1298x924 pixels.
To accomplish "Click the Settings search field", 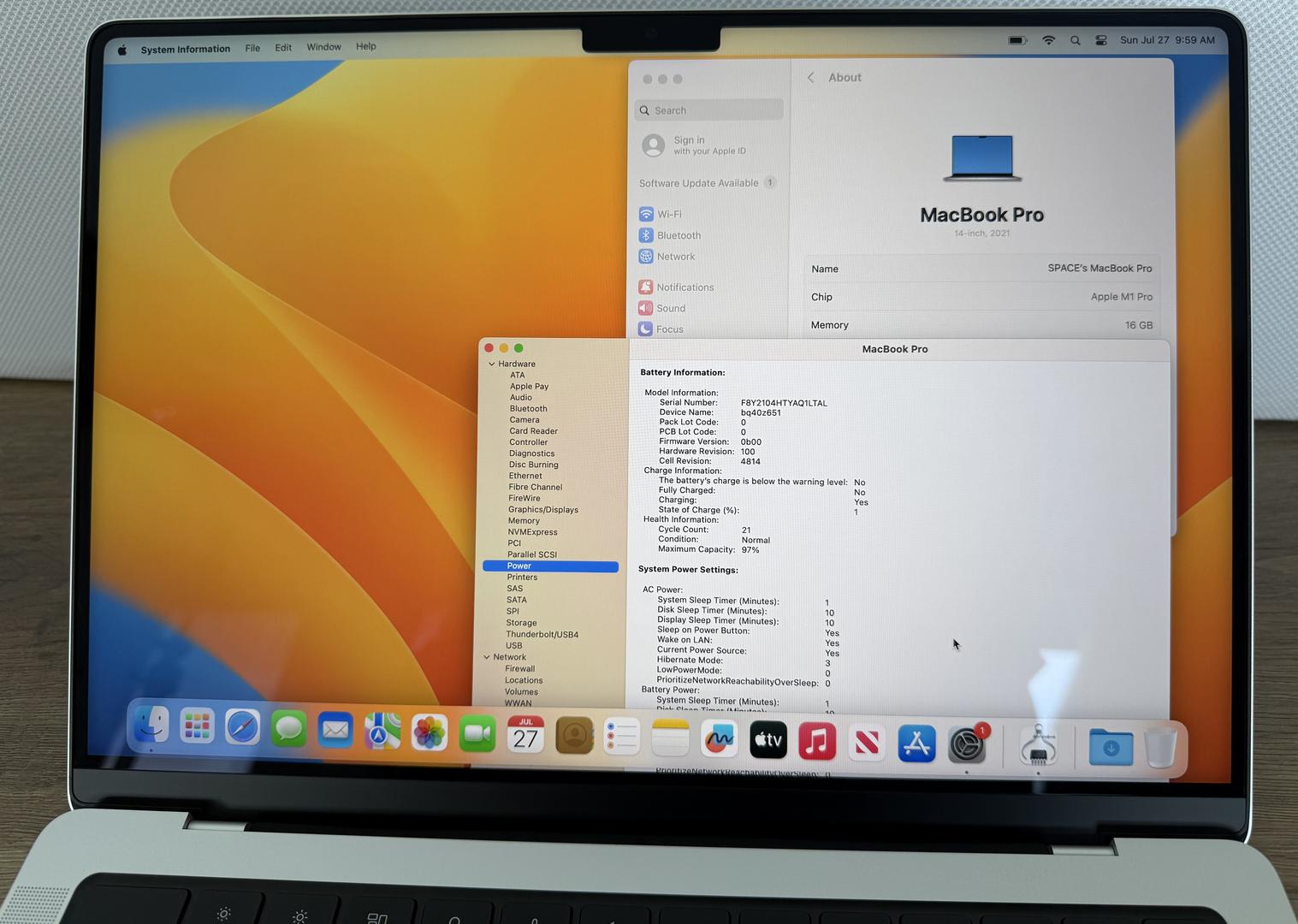I will click(x=709, y=110).
